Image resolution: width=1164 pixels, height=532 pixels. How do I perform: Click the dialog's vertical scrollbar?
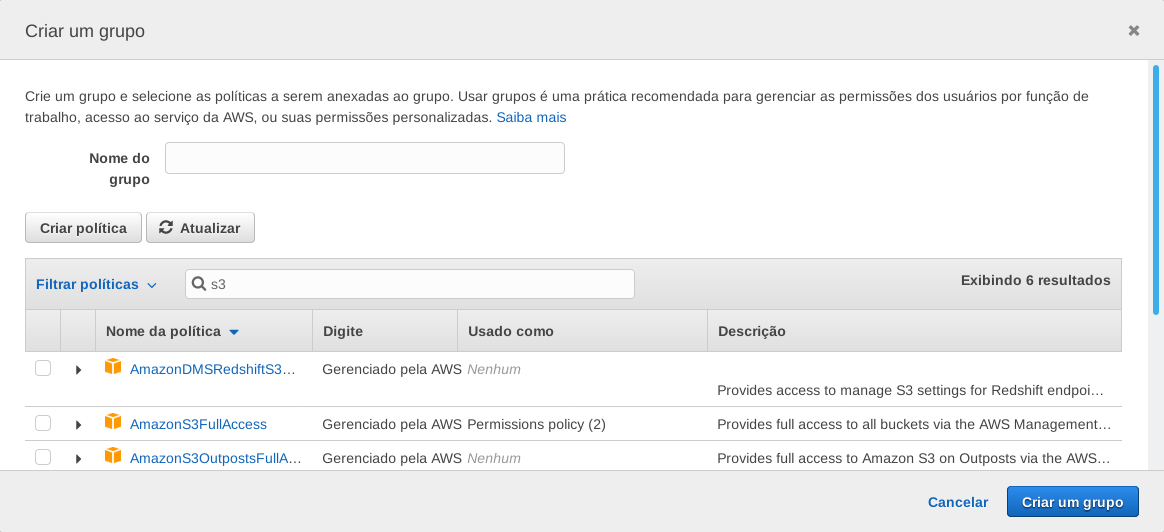[x=1156, y=189]
